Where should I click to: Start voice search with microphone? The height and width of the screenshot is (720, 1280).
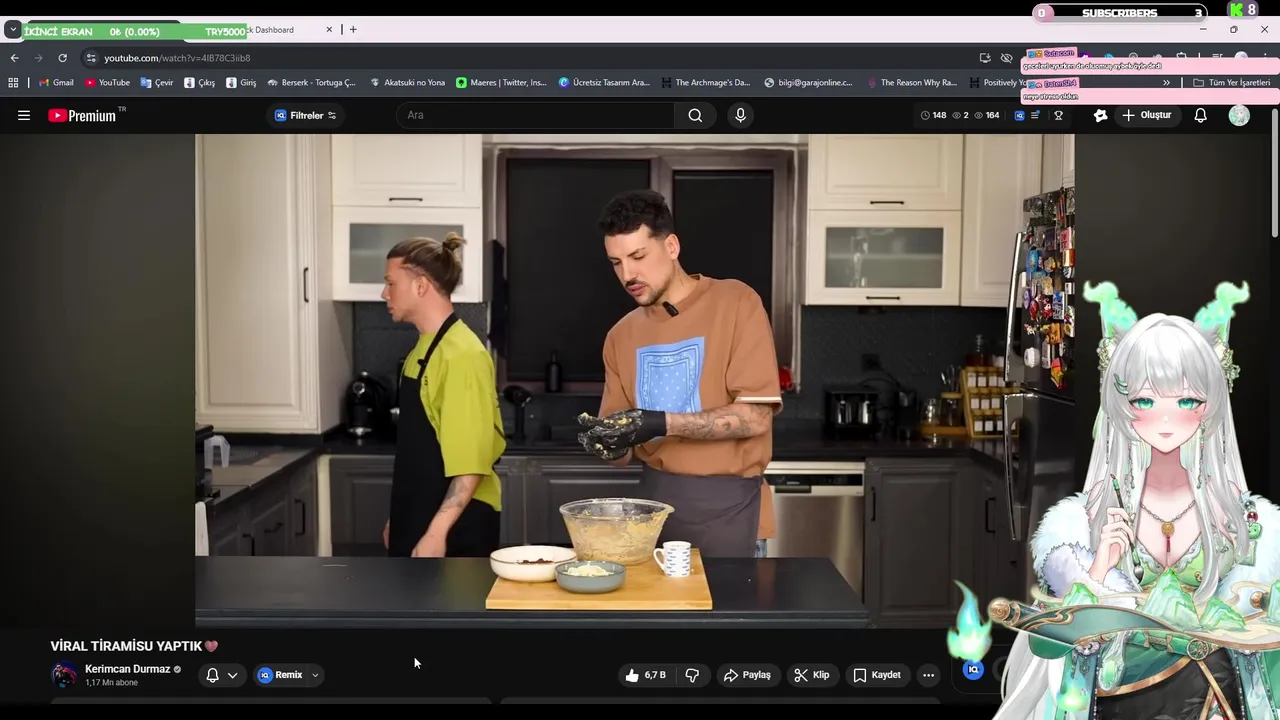point(740,115)
